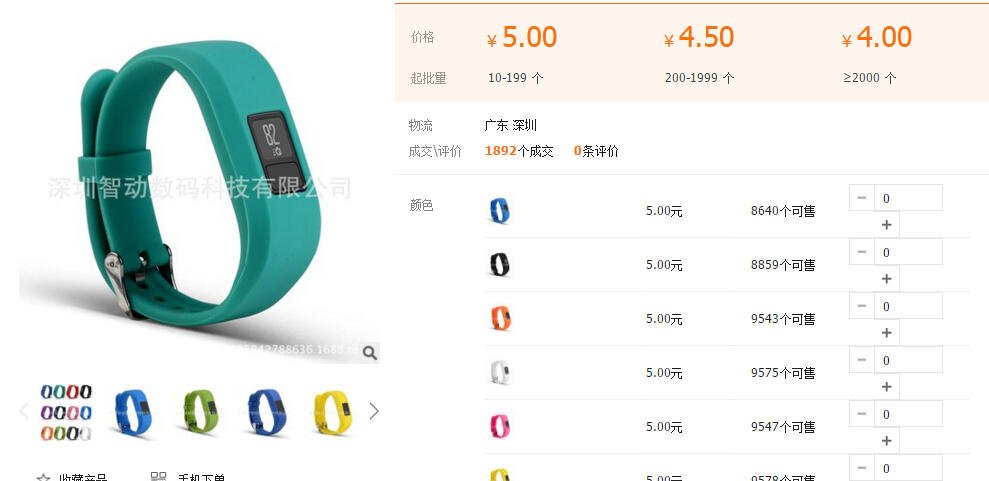Viewport: 989px width, 481px height.
Task: Increase white wristband quantity with plus
Action: coord(886,386)
